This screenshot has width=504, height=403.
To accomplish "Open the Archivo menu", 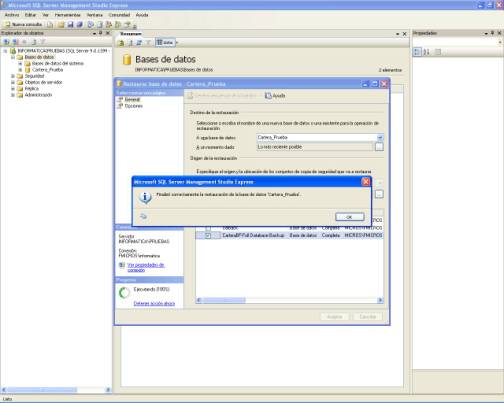I will tap(12, 15).
